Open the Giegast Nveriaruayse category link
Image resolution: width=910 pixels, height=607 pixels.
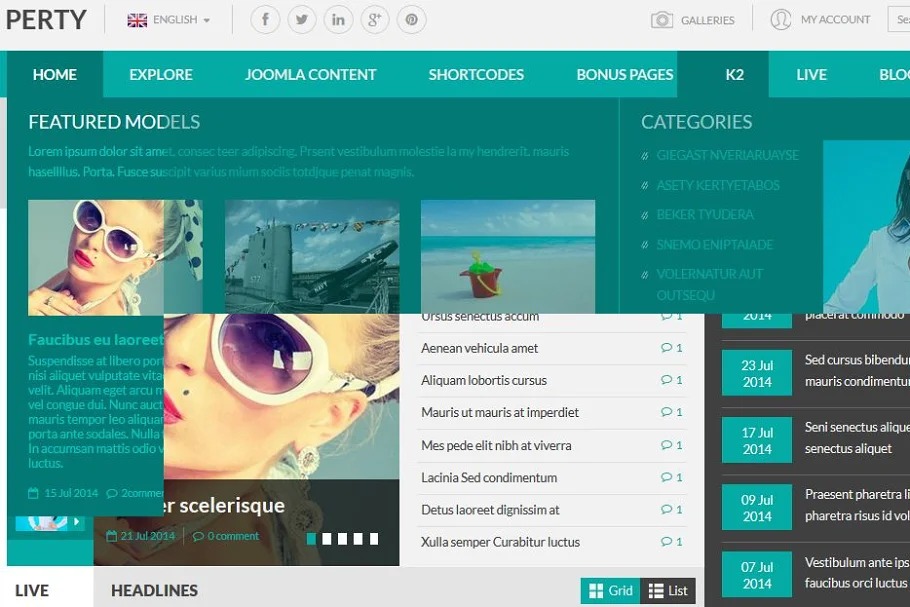[727, 155]
